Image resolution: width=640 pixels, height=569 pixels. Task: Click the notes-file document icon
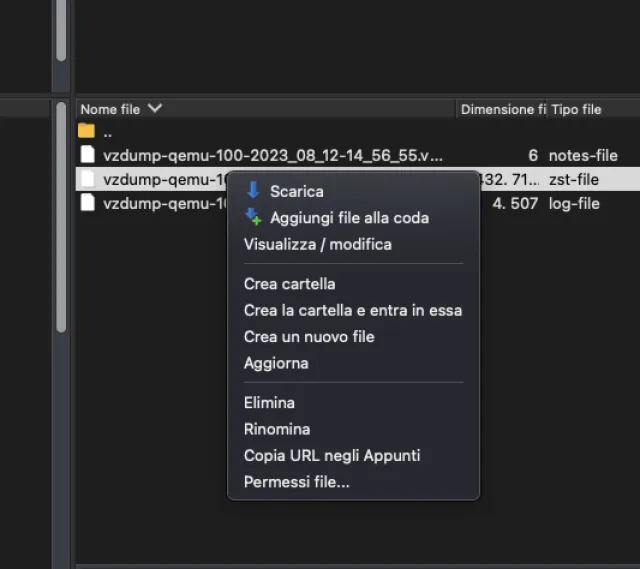pos(87,155)
